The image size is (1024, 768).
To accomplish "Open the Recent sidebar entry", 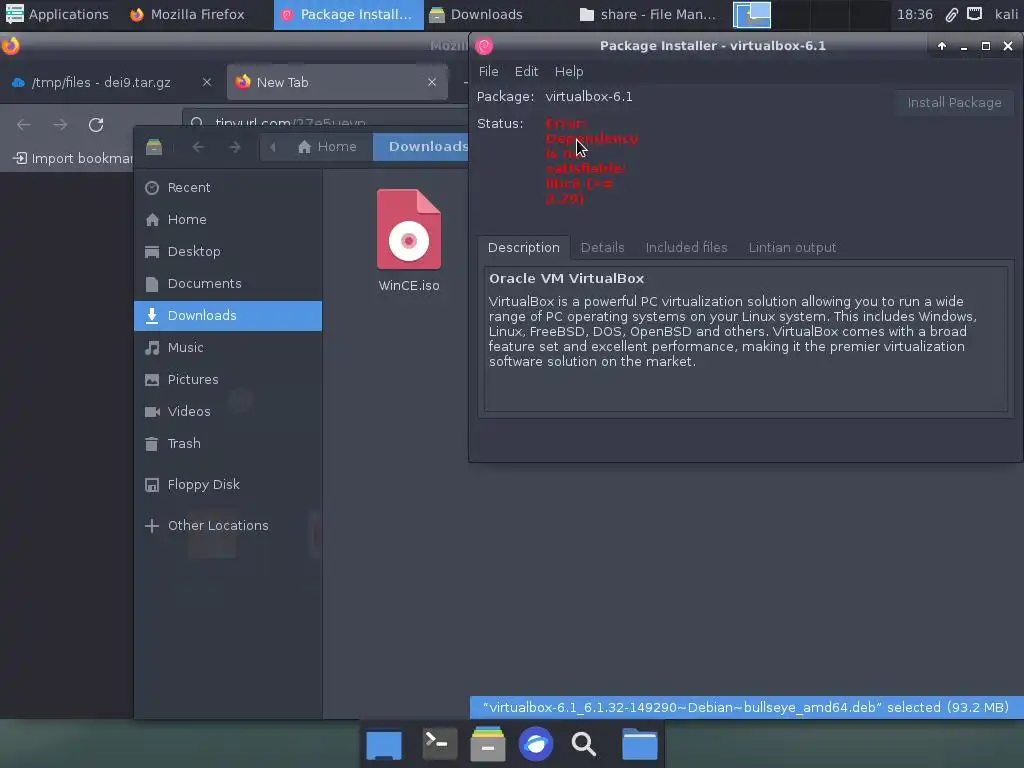I will click(x=227, y=187).
